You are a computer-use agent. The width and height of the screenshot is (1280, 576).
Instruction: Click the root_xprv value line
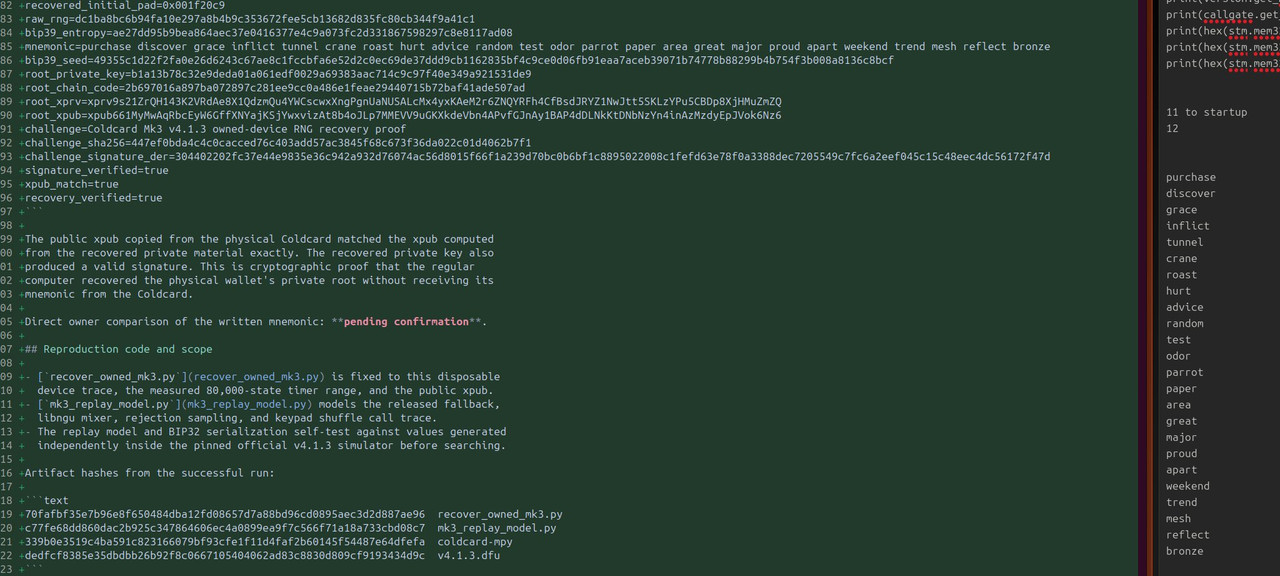(403, 101)
